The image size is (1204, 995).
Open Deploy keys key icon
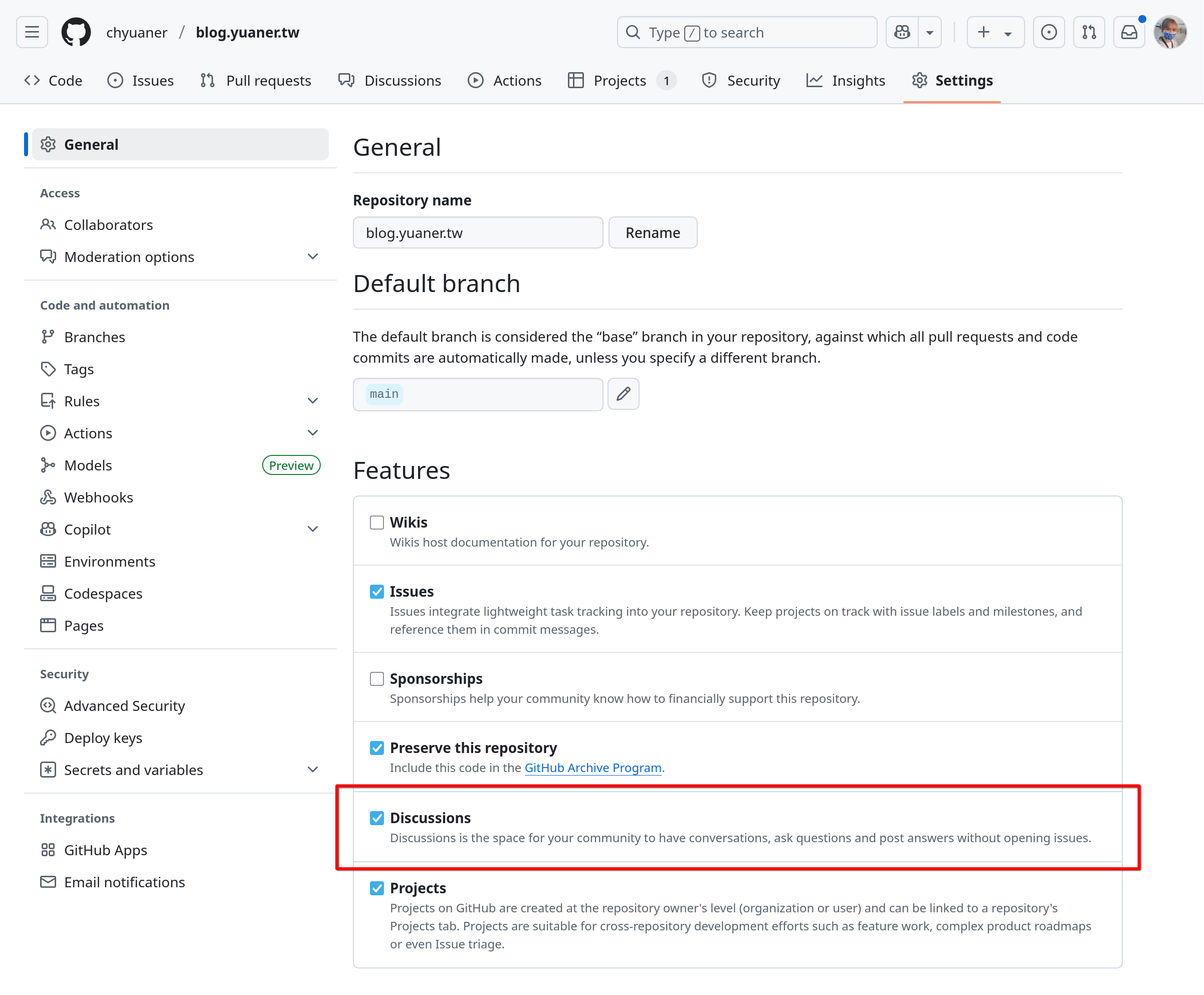point(48,738)
